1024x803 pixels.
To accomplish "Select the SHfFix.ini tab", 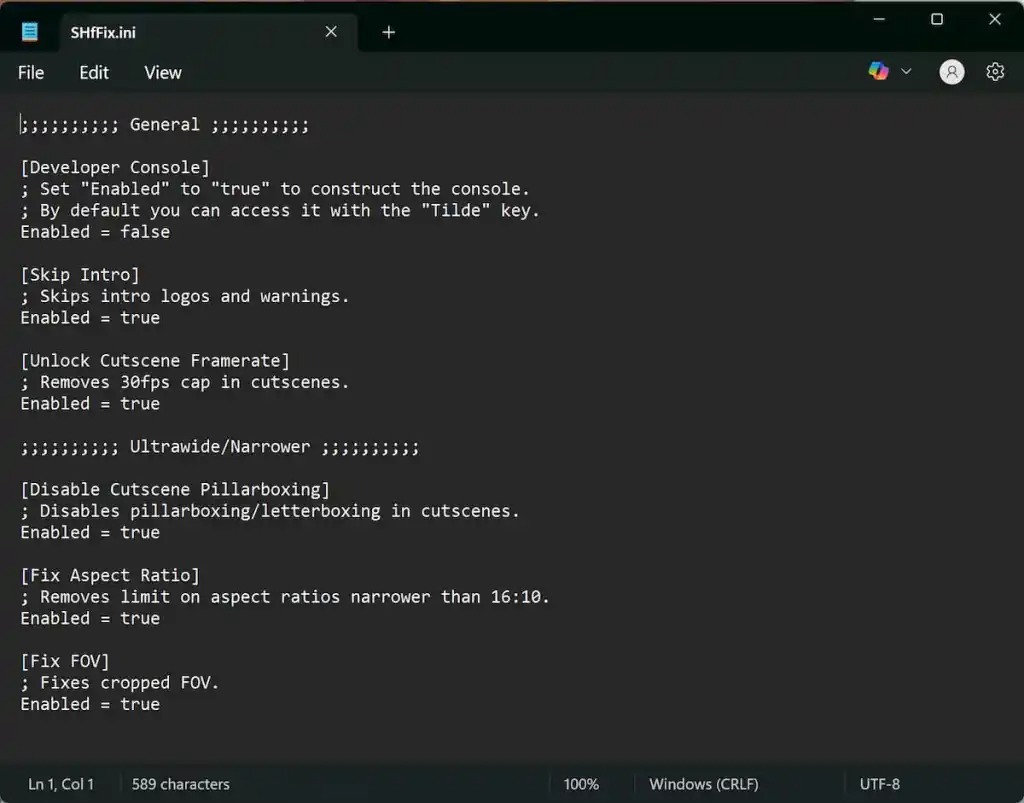I will (150, 32).
